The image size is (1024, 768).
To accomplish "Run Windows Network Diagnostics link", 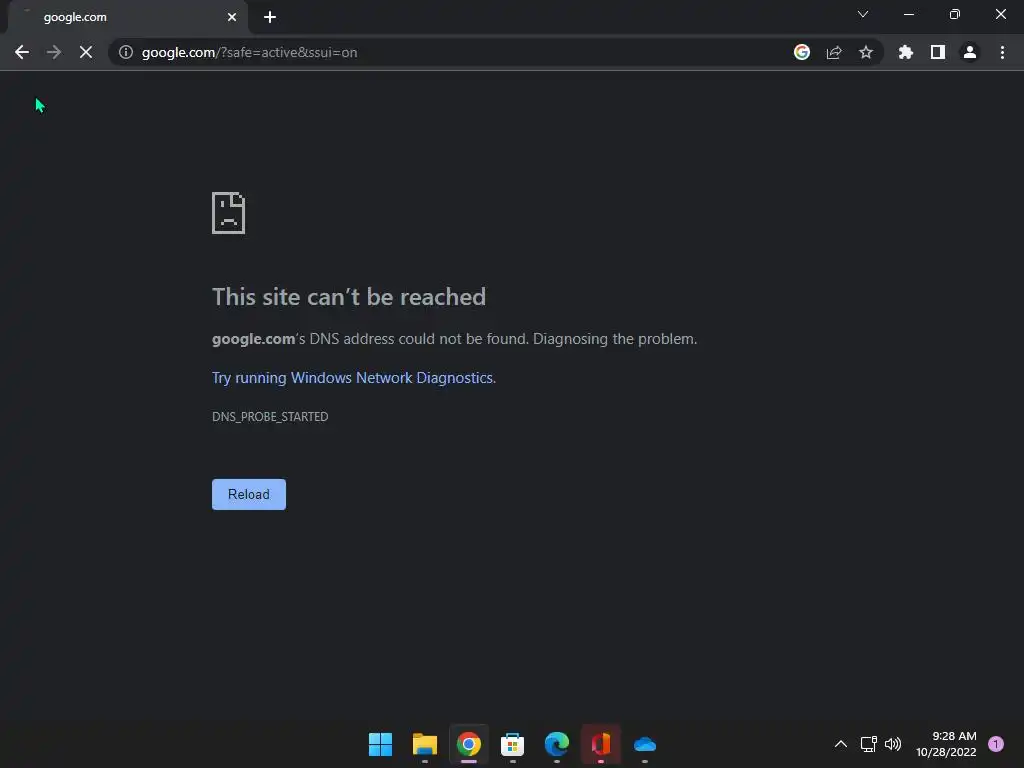I will (353, 377).
